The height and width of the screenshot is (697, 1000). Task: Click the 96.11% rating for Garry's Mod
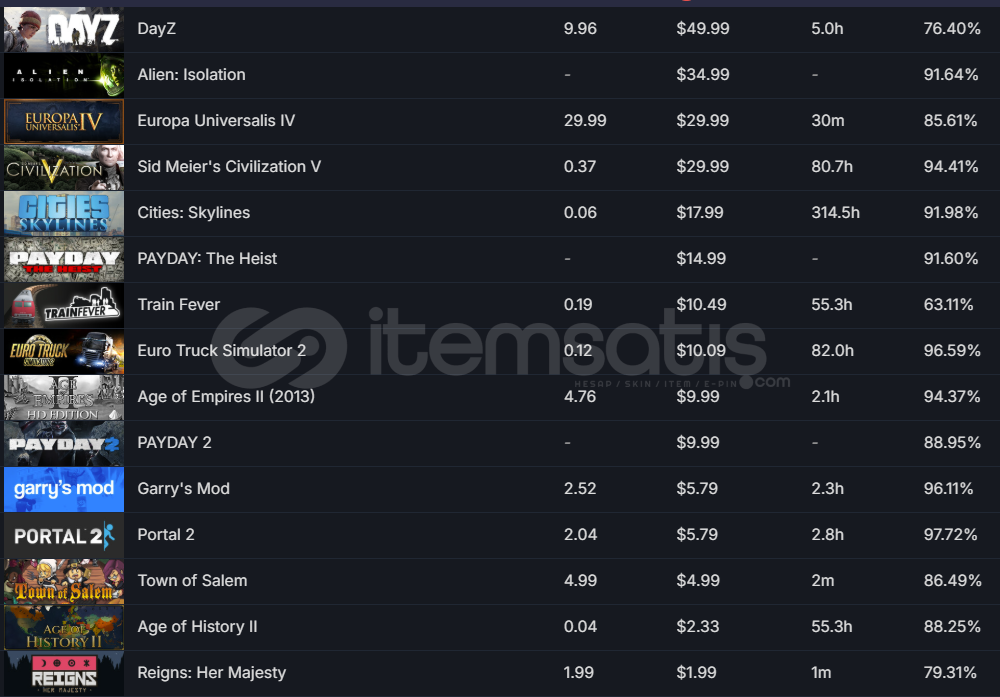point(948,488)
